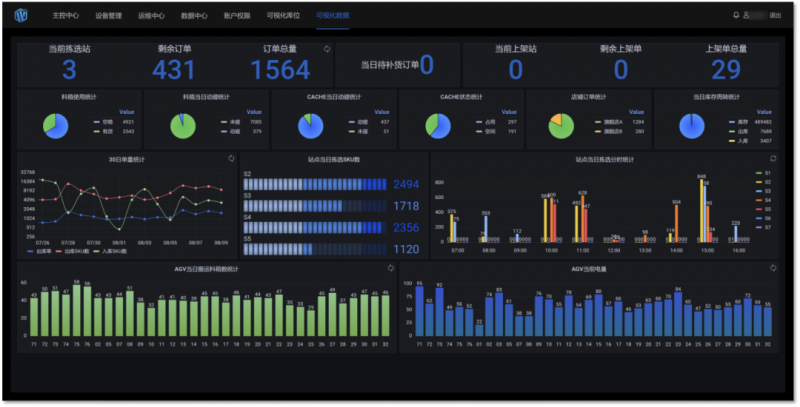Refresh the 30日单量统计 chart
The image size is (800, 407).
232,158
